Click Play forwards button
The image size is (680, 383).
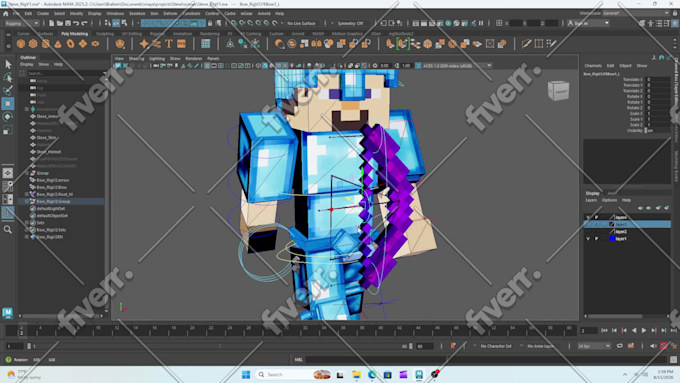point(644,331)
